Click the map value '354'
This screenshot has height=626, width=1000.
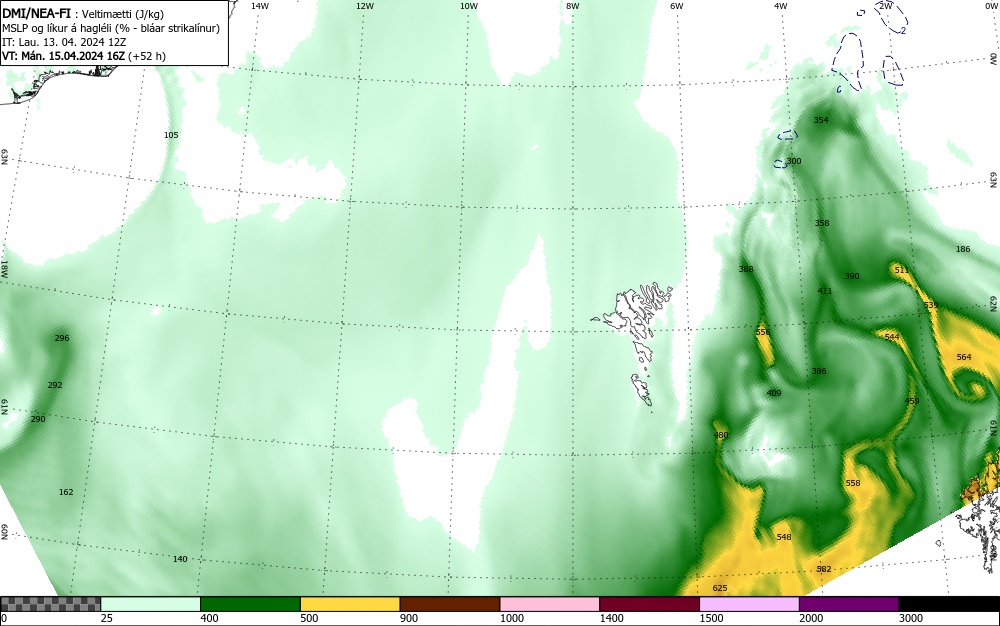pos(821,120)
